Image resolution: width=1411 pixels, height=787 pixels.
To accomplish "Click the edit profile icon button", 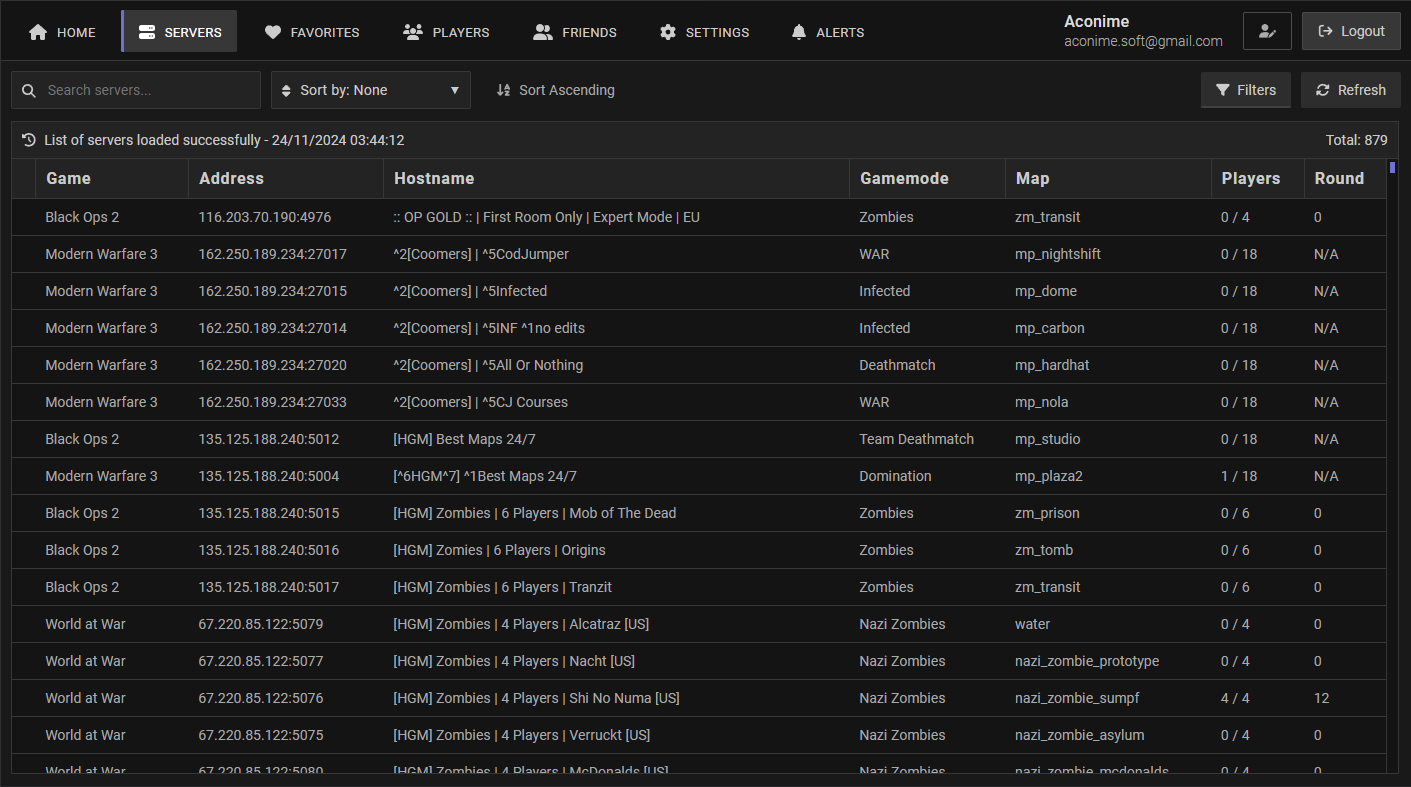I will coord(1267,31).
